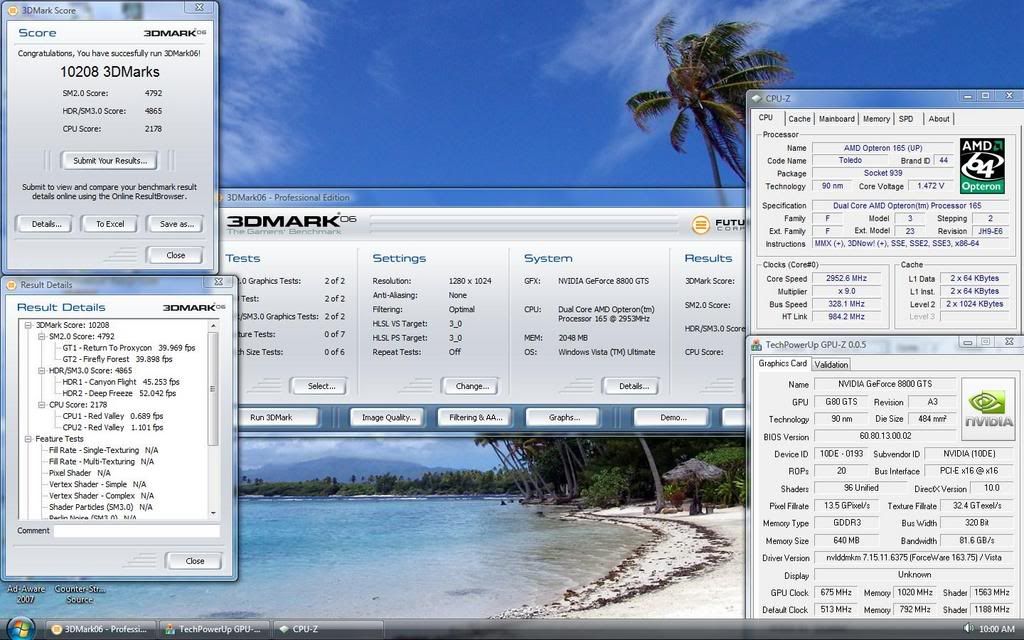The height and width of the screenshot is (640, 1024).
Task: Collapse the 3DMark Score tree node
Action: 28,325
